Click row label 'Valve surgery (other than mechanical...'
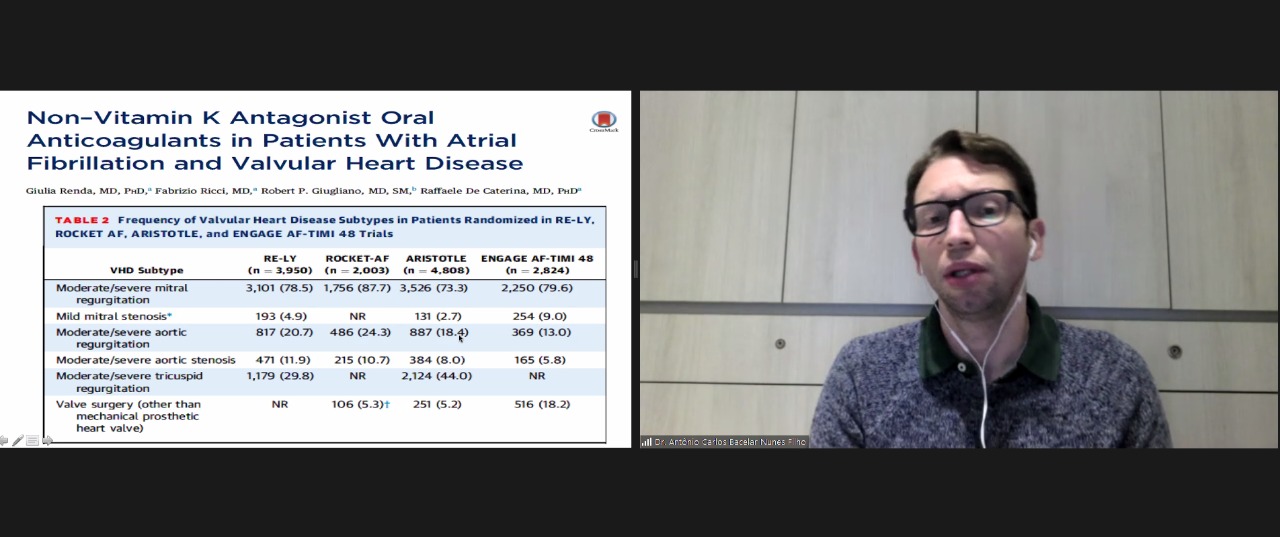The height and width of the screenshot is (537, 1280). click(x=128, y=416)
